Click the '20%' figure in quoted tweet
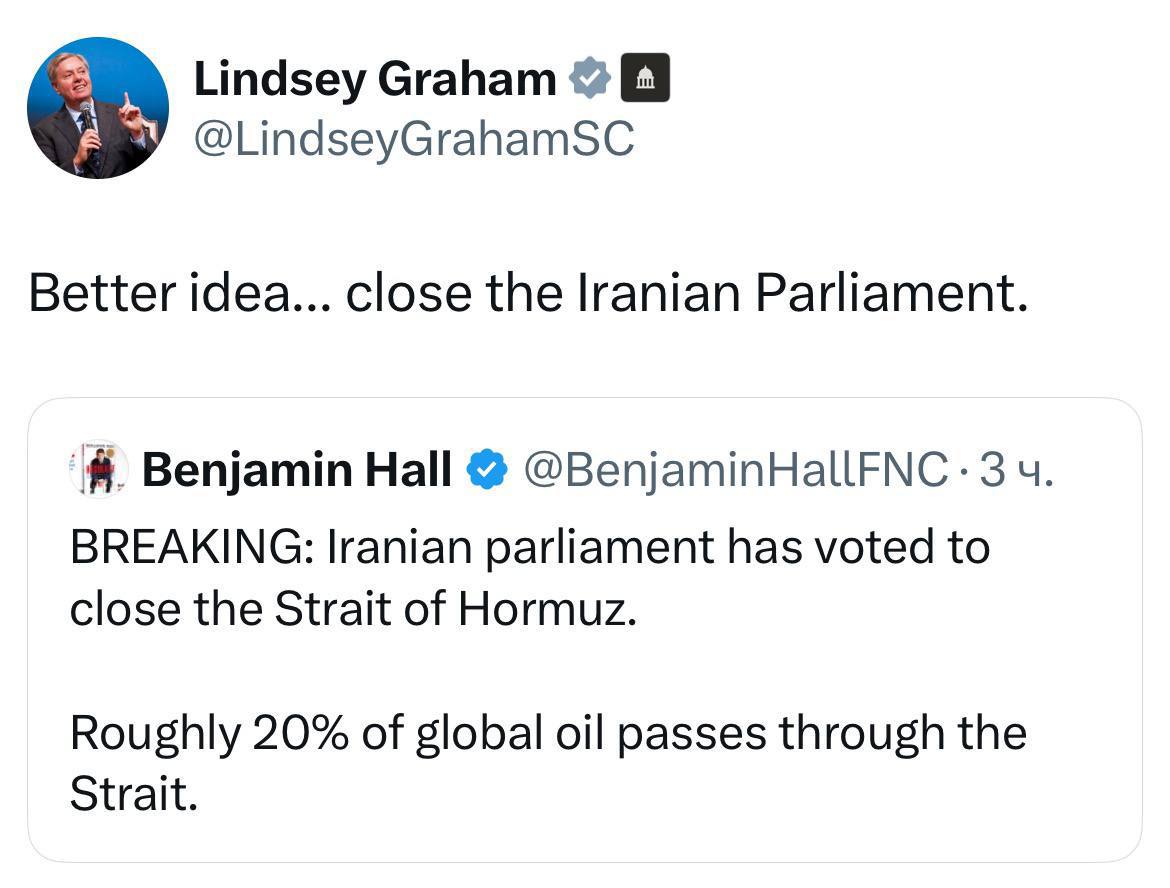This screenshot has width=1170, height=888. coord(300,732)
